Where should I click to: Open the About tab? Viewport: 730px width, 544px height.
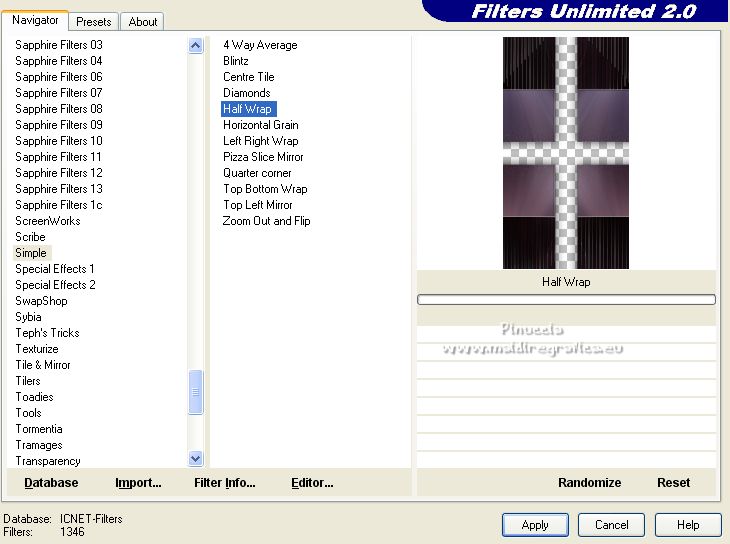pos(142,22)
